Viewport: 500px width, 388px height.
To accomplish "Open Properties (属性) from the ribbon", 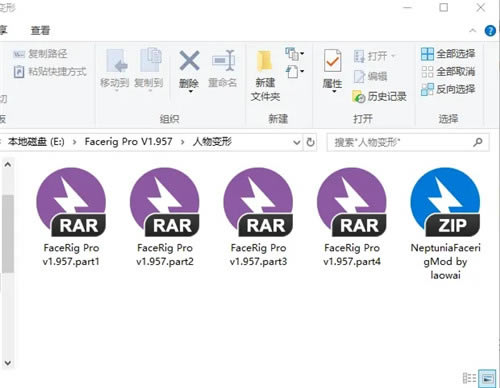I will pos(332,70).
